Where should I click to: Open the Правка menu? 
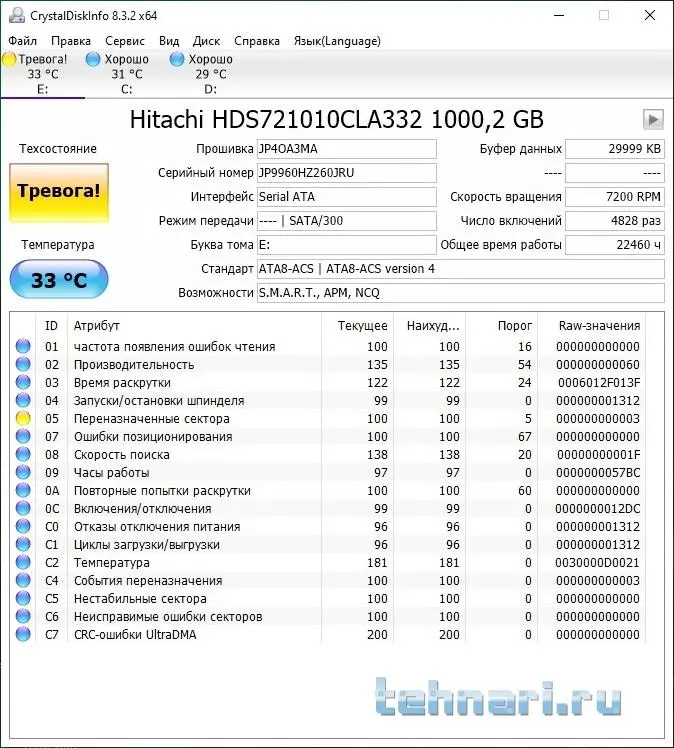pyautogui.click(x=71, y=41)
